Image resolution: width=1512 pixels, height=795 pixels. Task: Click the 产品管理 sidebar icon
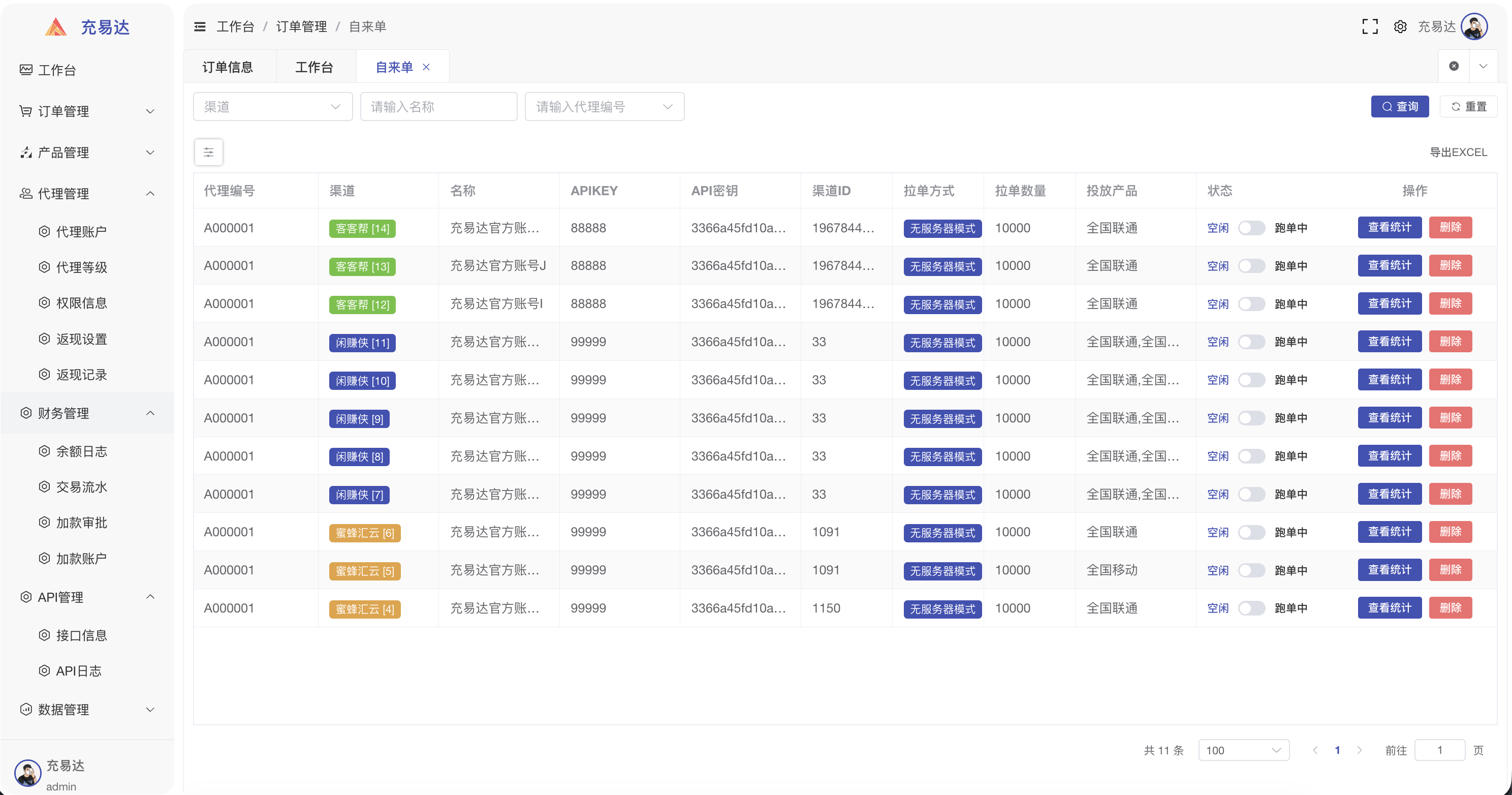(26, 152)
